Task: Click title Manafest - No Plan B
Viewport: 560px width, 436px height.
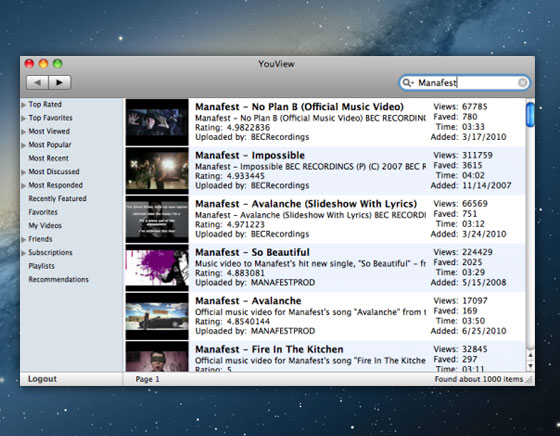Action: (299, 107)
